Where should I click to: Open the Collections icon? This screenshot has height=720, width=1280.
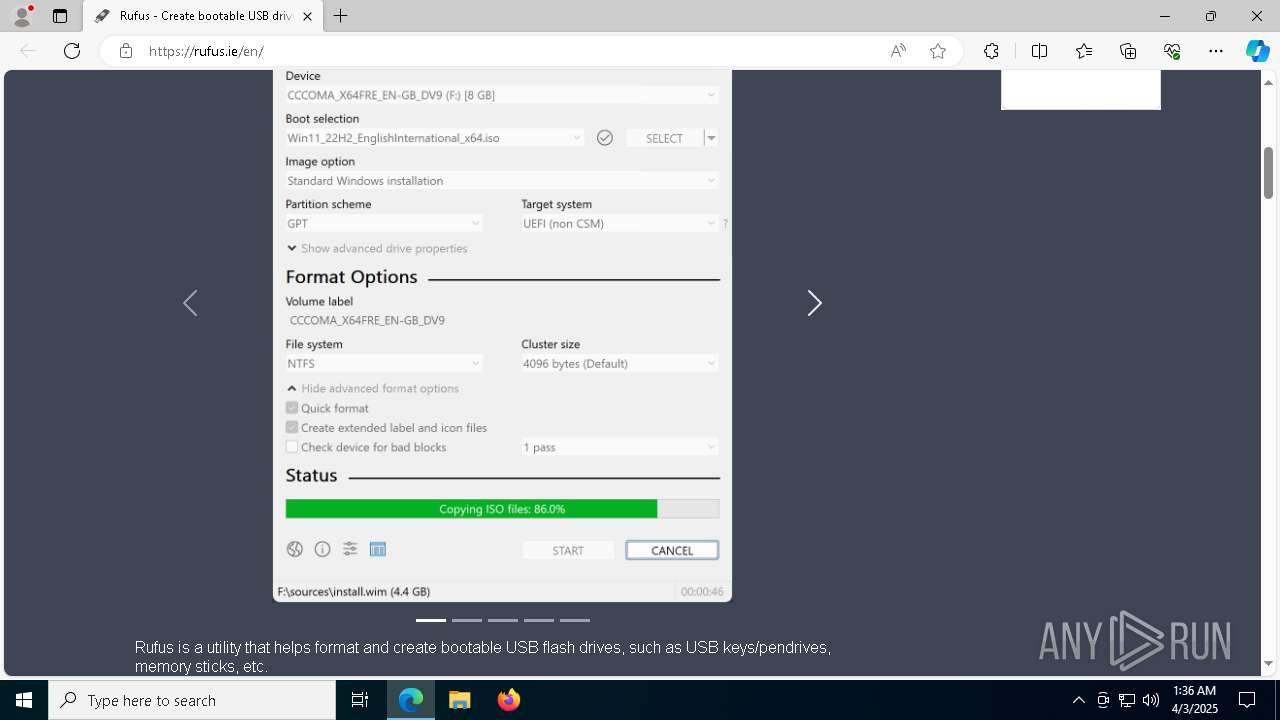point(1128,51)
